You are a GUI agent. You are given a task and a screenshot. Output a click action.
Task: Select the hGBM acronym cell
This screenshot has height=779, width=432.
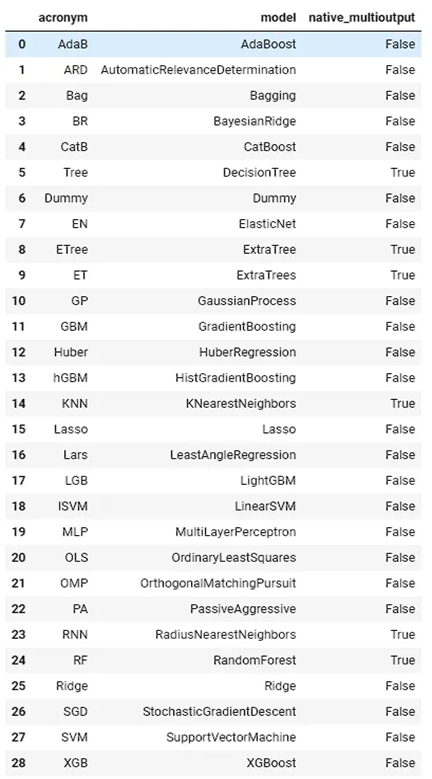tap(71, 378)
